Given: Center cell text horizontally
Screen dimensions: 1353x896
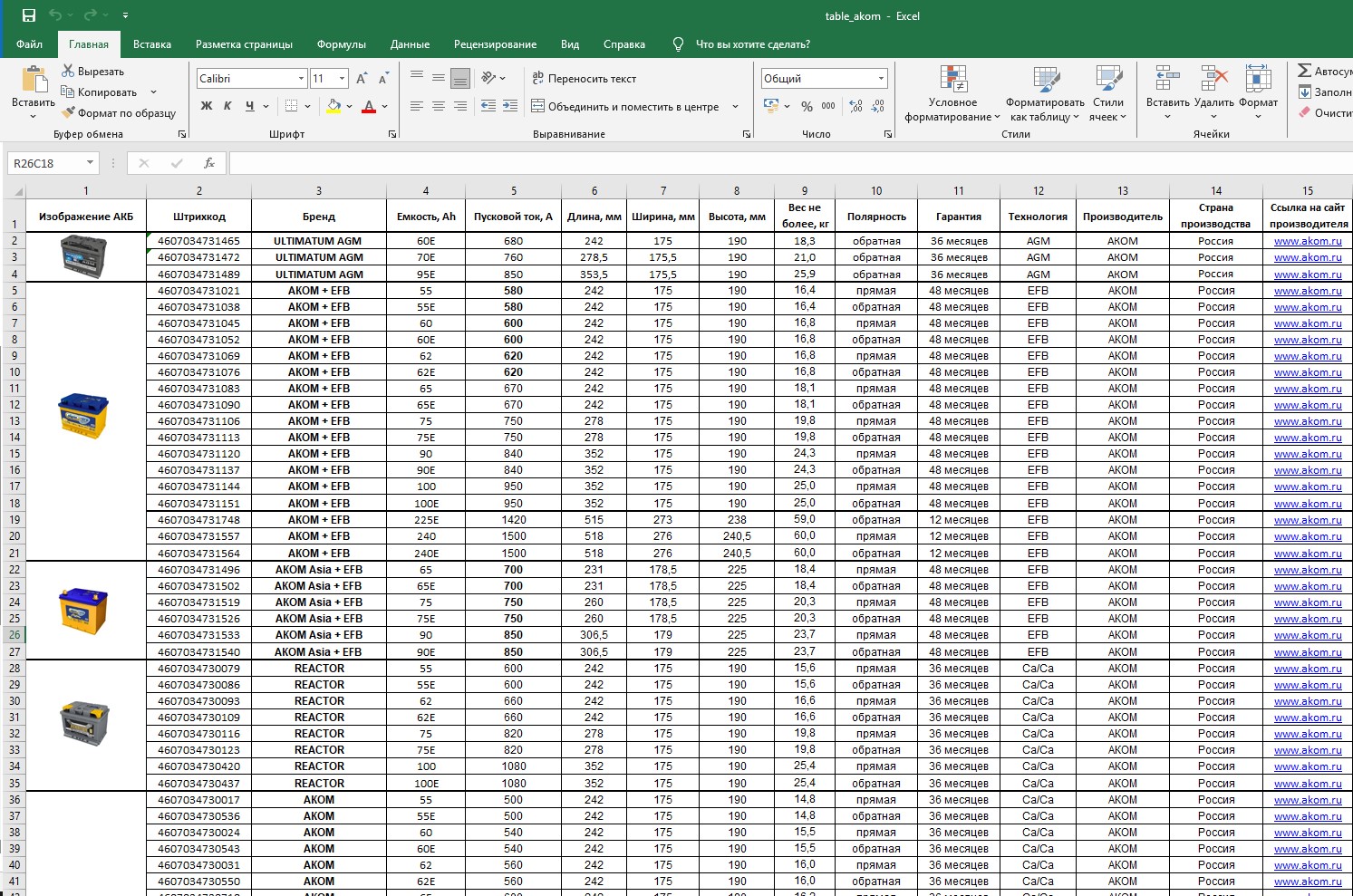Looking at the screenshot, I should tap(439, 106).
